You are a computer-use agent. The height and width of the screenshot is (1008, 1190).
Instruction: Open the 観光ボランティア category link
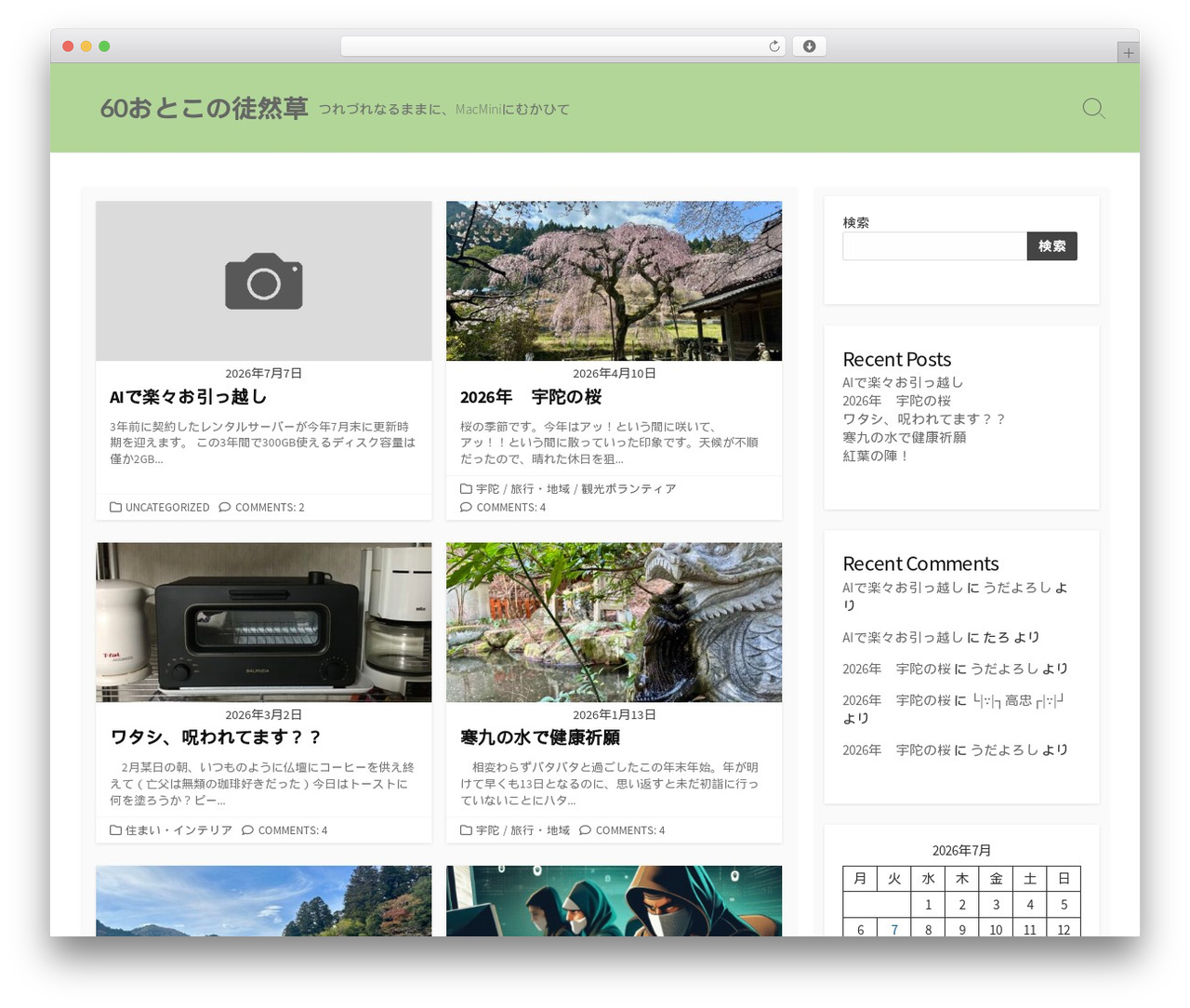tap(628, 489)
